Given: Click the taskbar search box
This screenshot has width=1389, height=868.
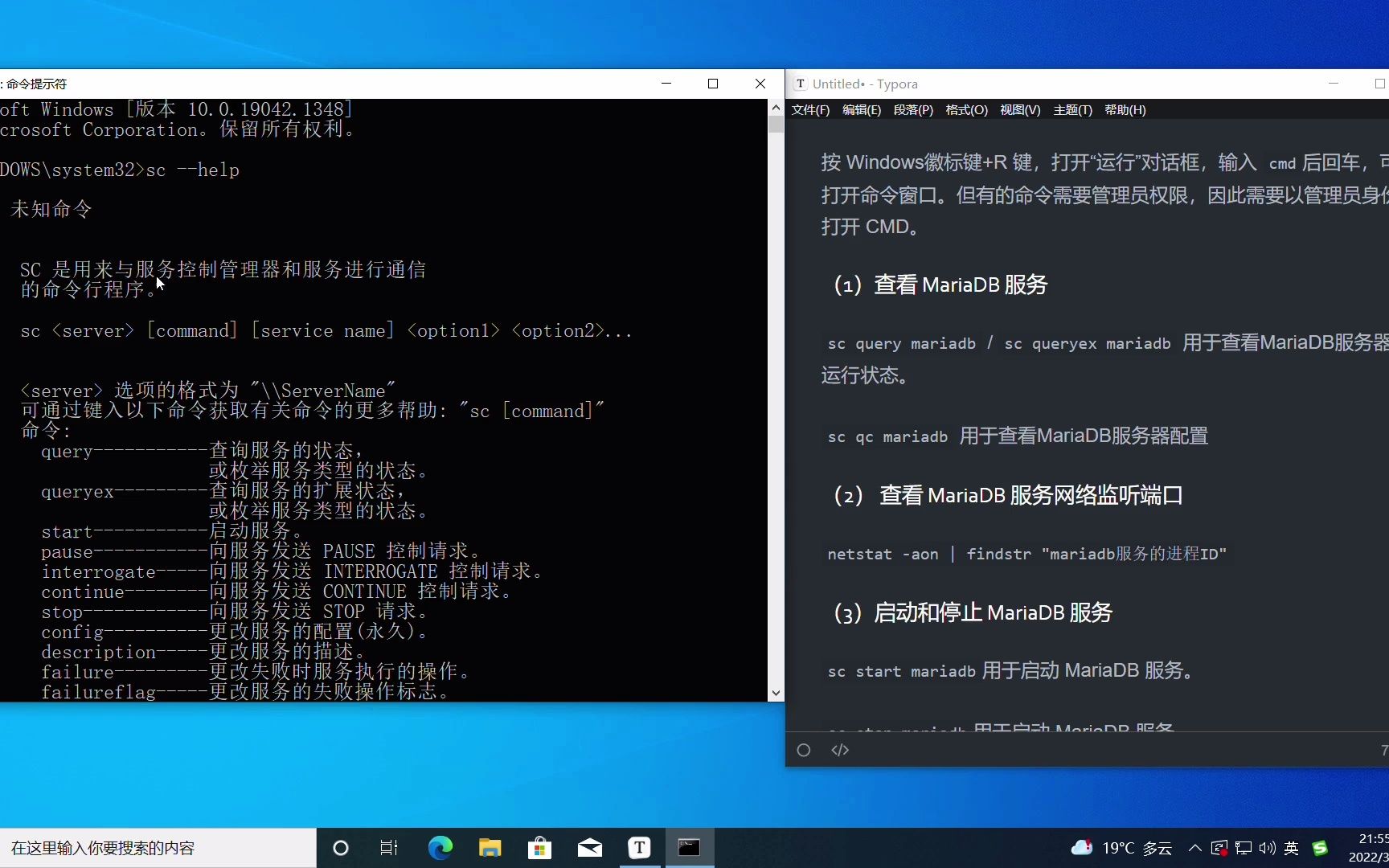Looking at the screenshot, I should (x=158, y=848).
